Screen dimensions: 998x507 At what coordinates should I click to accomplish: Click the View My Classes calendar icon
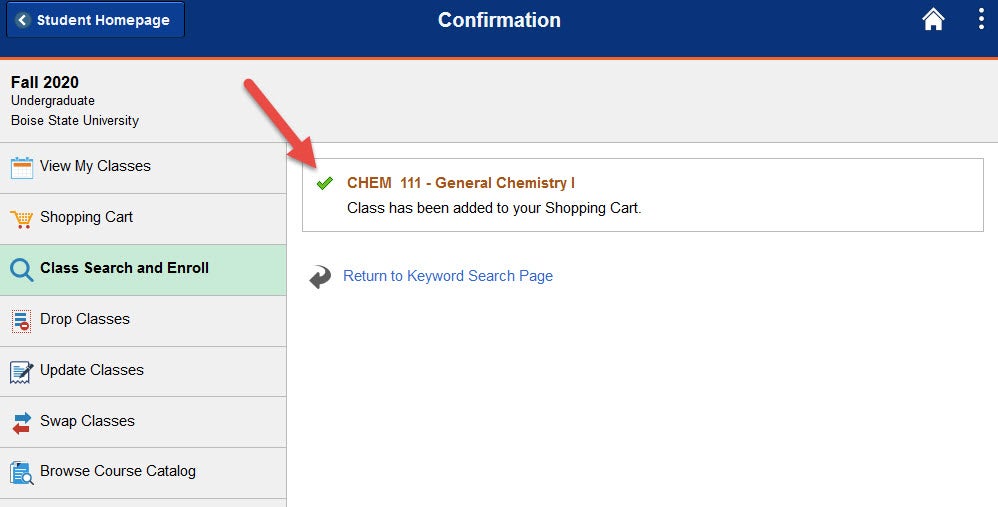pos(22,168)
